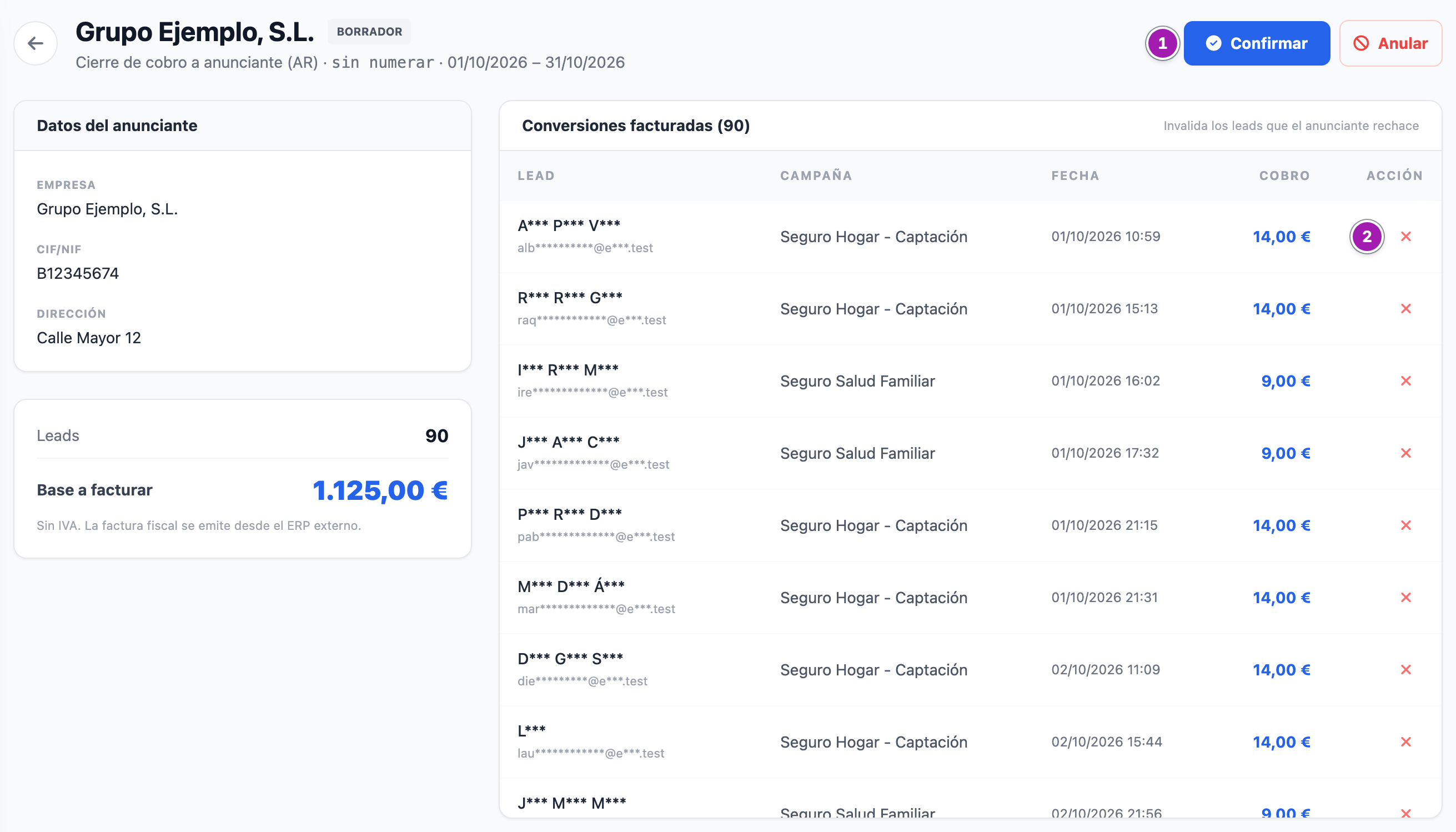Click the 9,00 € amount for I*** R*** M***
Viewport: 1456px width, 832px height.
[1285, 381]
